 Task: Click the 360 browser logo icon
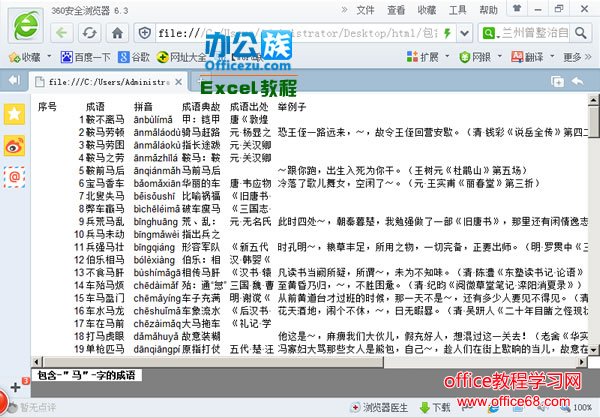[x=26, y=26]
